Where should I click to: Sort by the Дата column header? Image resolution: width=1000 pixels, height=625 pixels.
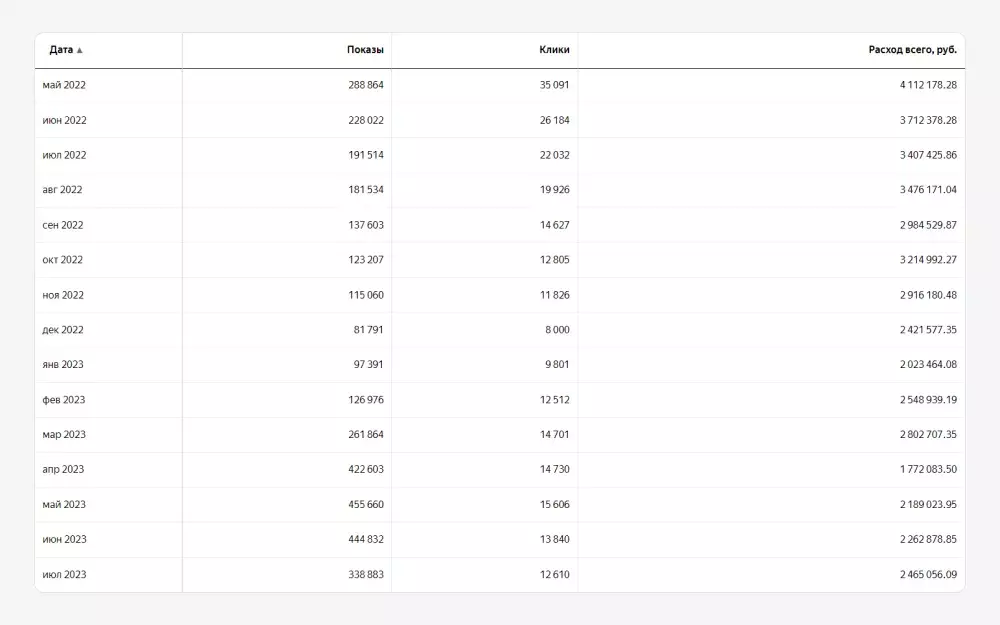[x=61, y=50]
